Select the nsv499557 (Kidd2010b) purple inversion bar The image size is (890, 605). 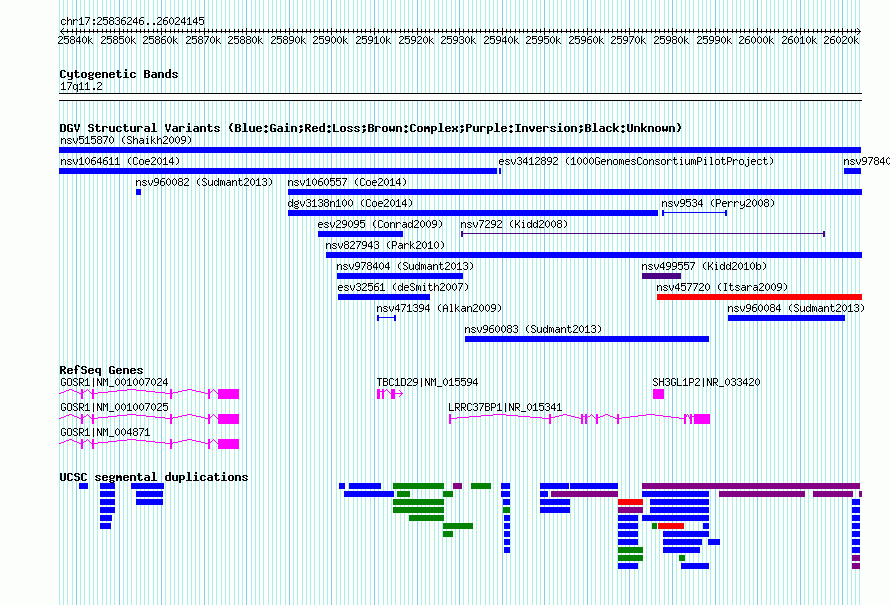(661, 276)
